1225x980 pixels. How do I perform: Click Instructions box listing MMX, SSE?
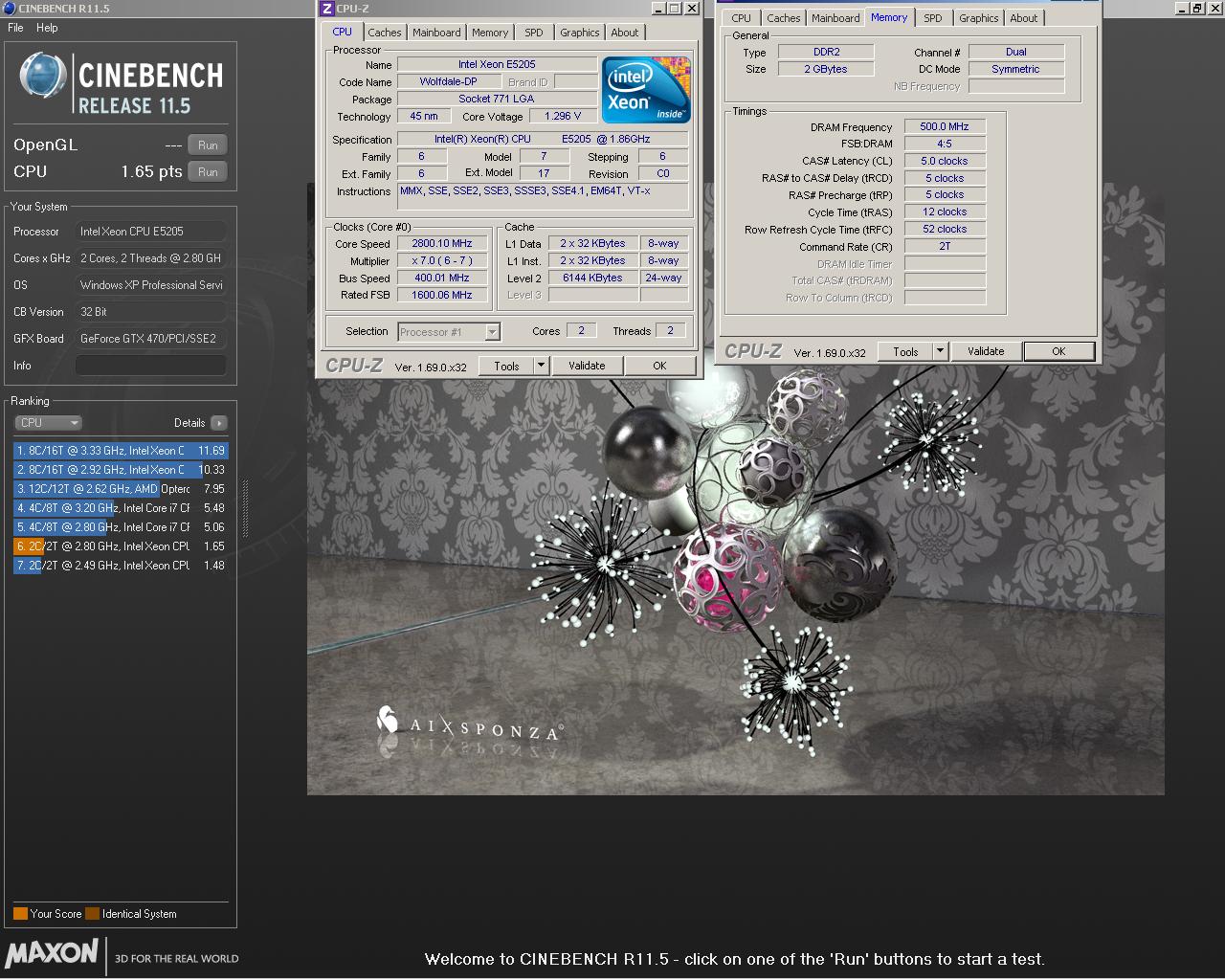(543, 196)
